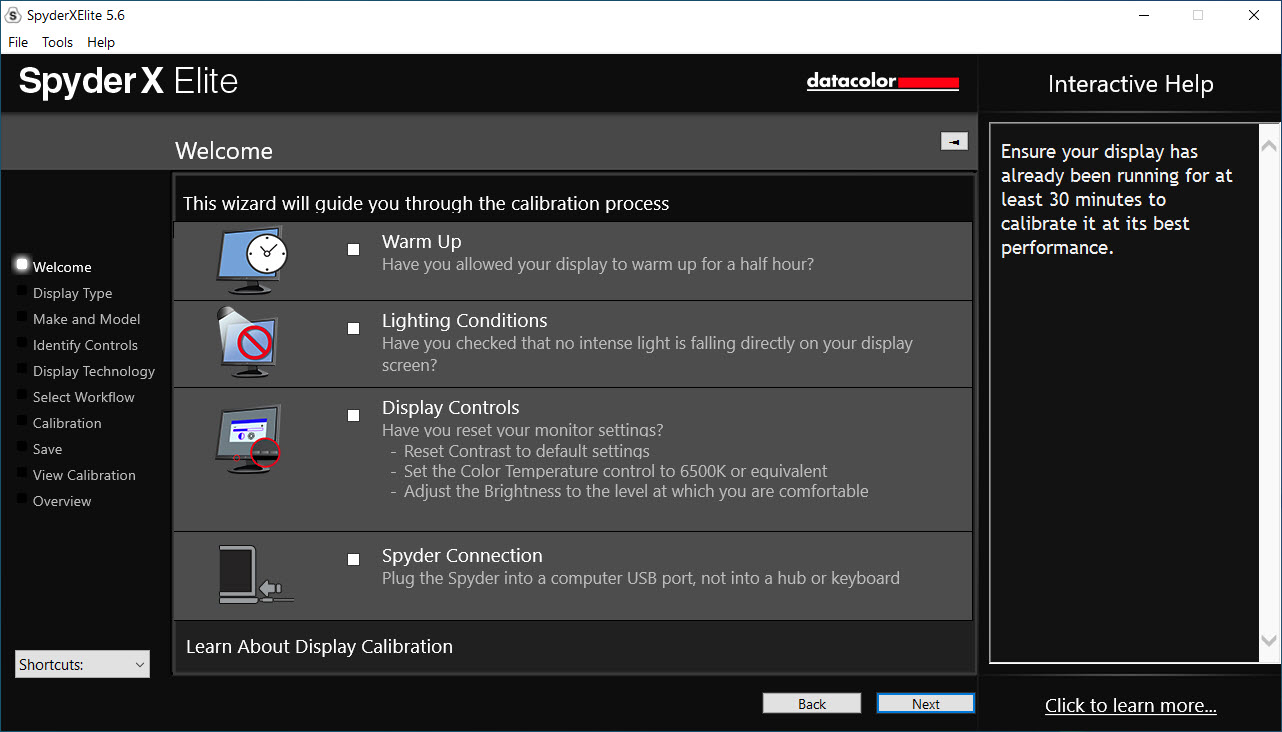
Task: Select the Display Type step
Action: (72, 293)
